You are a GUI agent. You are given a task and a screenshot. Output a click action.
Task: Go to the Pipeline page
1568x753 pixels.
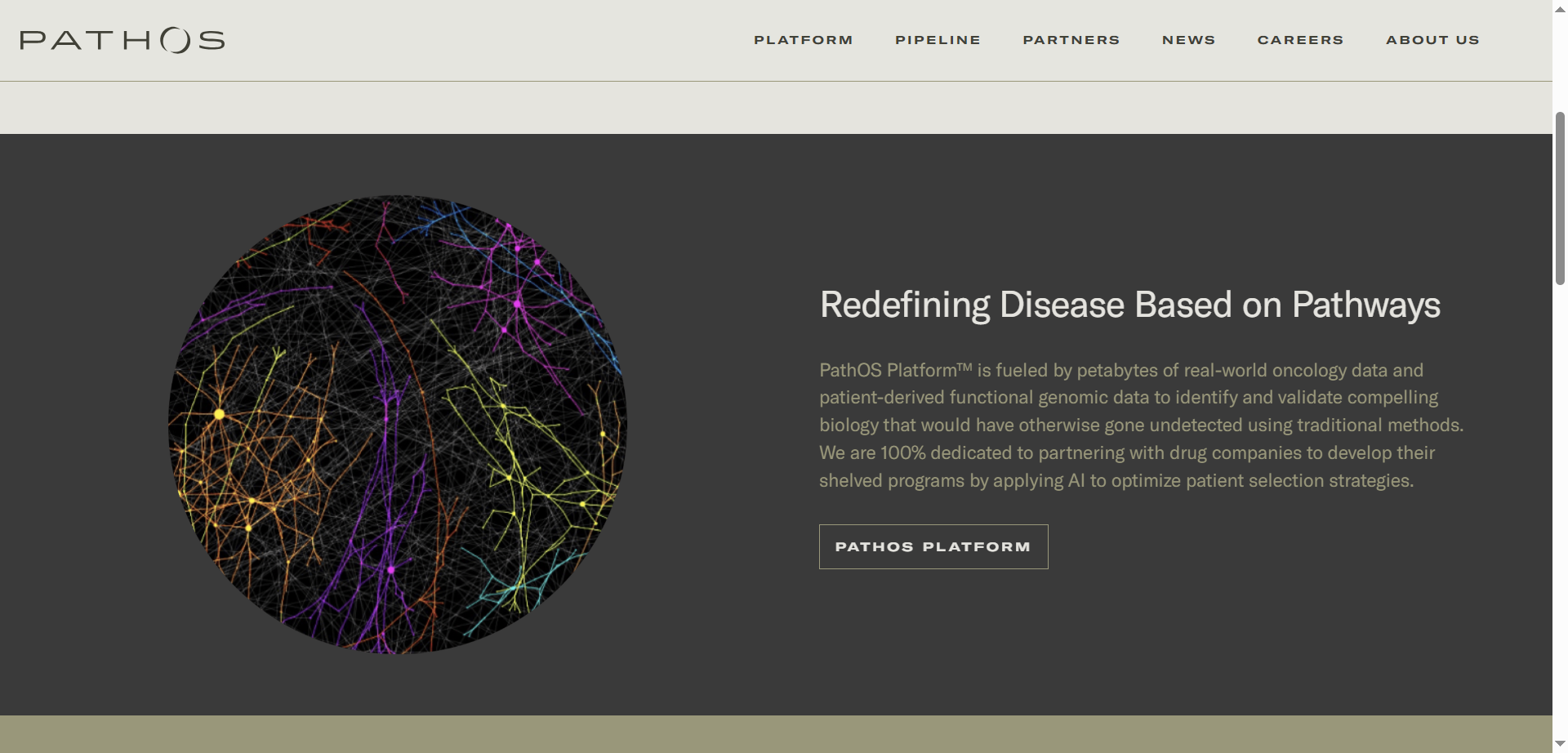pos(938,40)
